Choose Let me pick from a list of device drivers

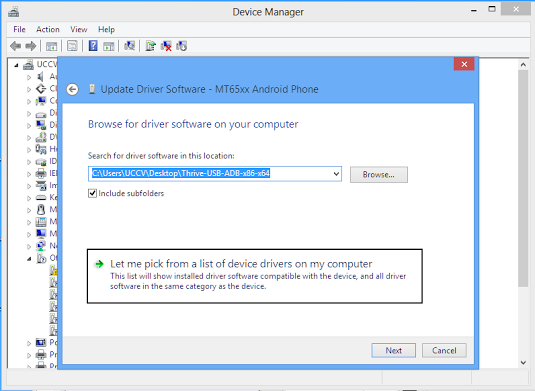coord(255,276)
